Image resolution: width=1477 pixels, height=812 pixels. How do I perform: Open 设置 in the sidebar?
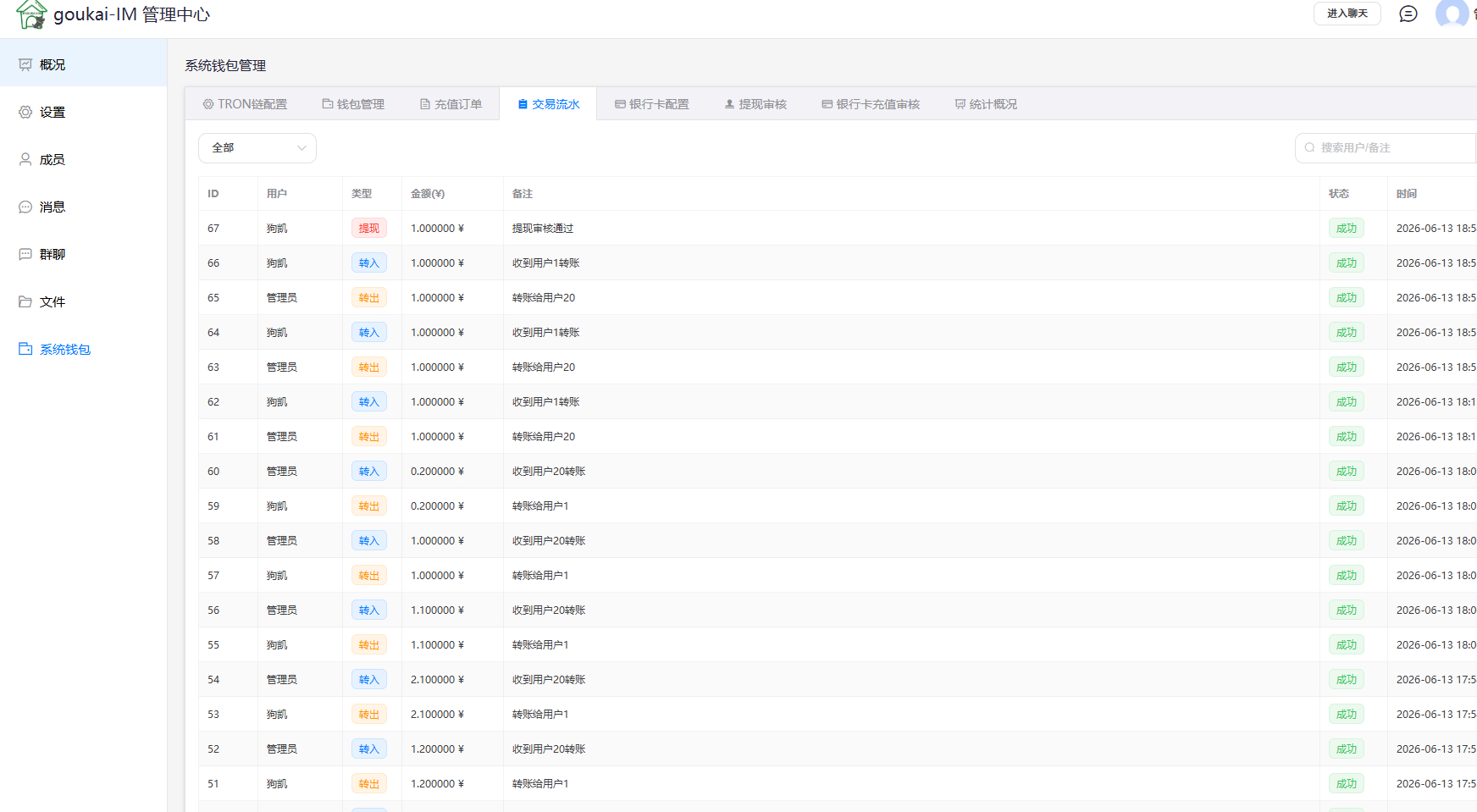pyautogui.click(x=83, y=112)
